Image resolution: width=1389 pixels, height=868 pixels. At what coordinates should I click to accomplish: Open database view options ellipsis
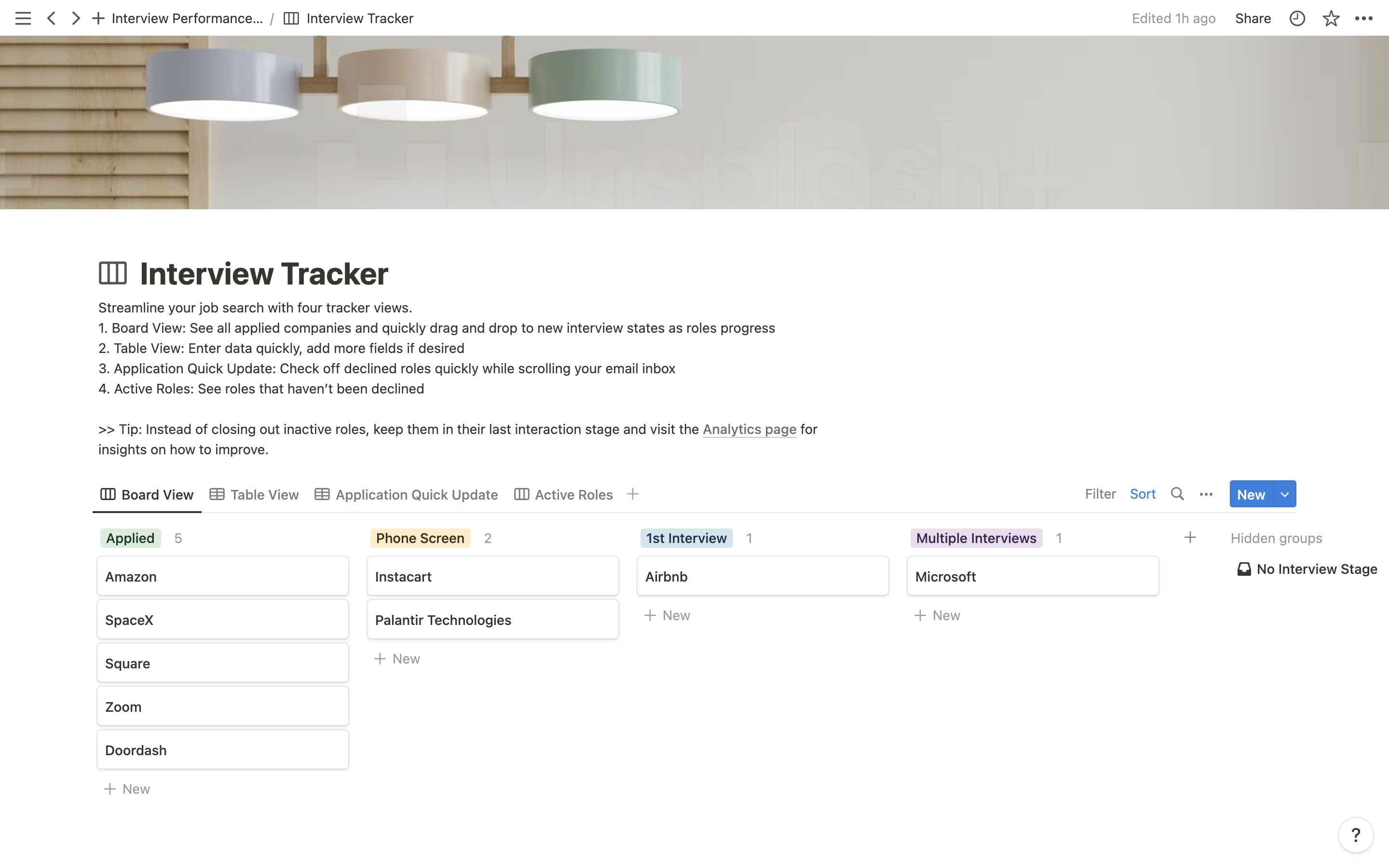[1206, 494]
